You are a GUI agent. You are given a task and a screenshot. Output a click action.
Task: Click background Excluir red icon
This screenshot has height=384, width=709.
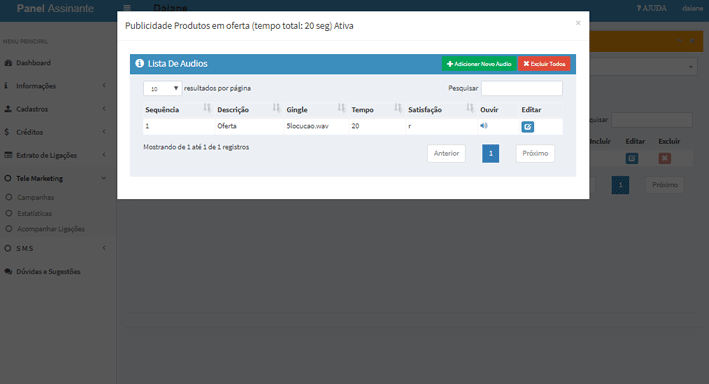[x=664, y=158]
